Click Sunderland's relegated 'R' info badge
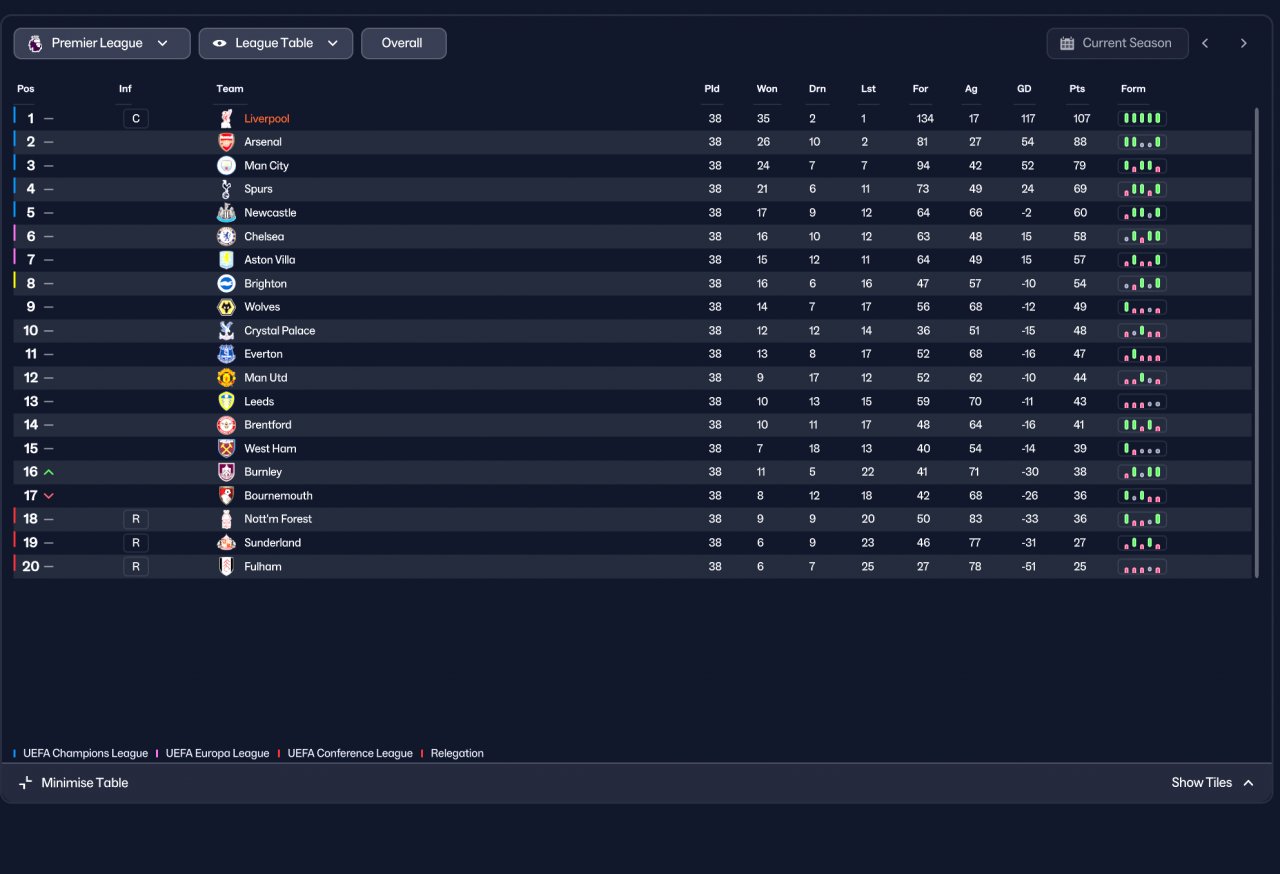The width and height of the screenshot is (1280, 874). click(136, 543)
